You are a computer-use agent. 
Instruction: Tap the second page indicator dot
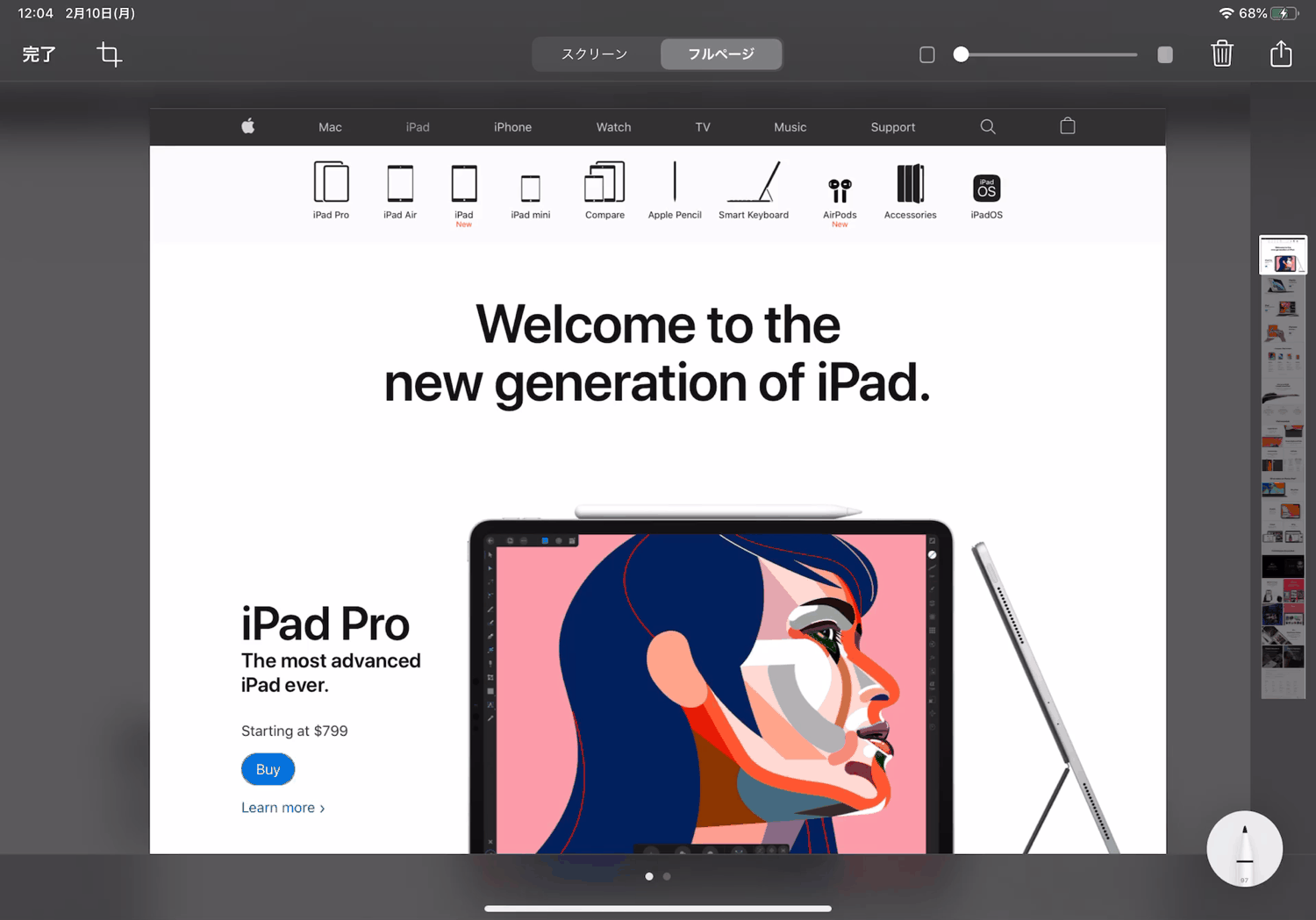tap(667, 876)
